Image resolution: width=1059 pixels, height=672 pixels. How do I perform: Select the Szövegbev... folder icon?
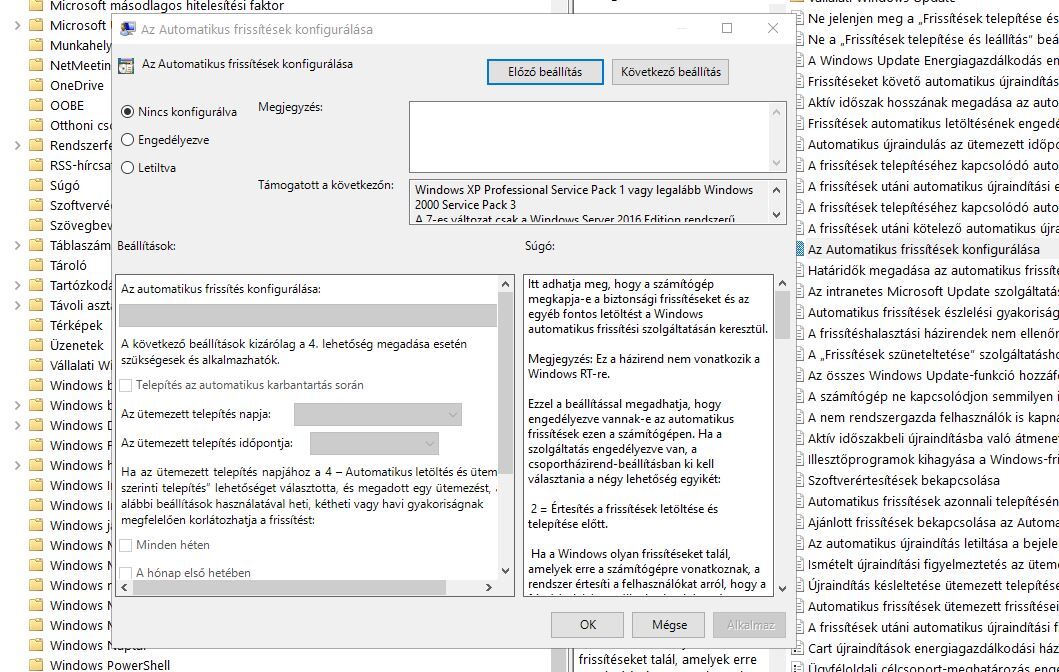[x=36, y=226]
